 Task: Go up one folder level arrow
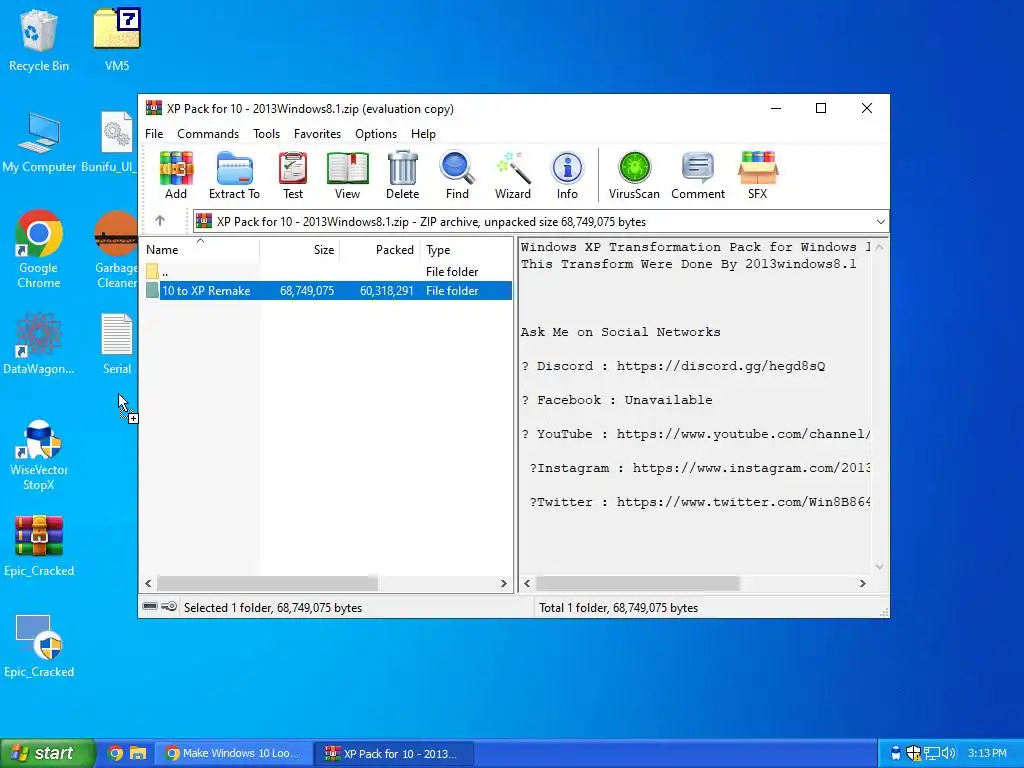160,221
